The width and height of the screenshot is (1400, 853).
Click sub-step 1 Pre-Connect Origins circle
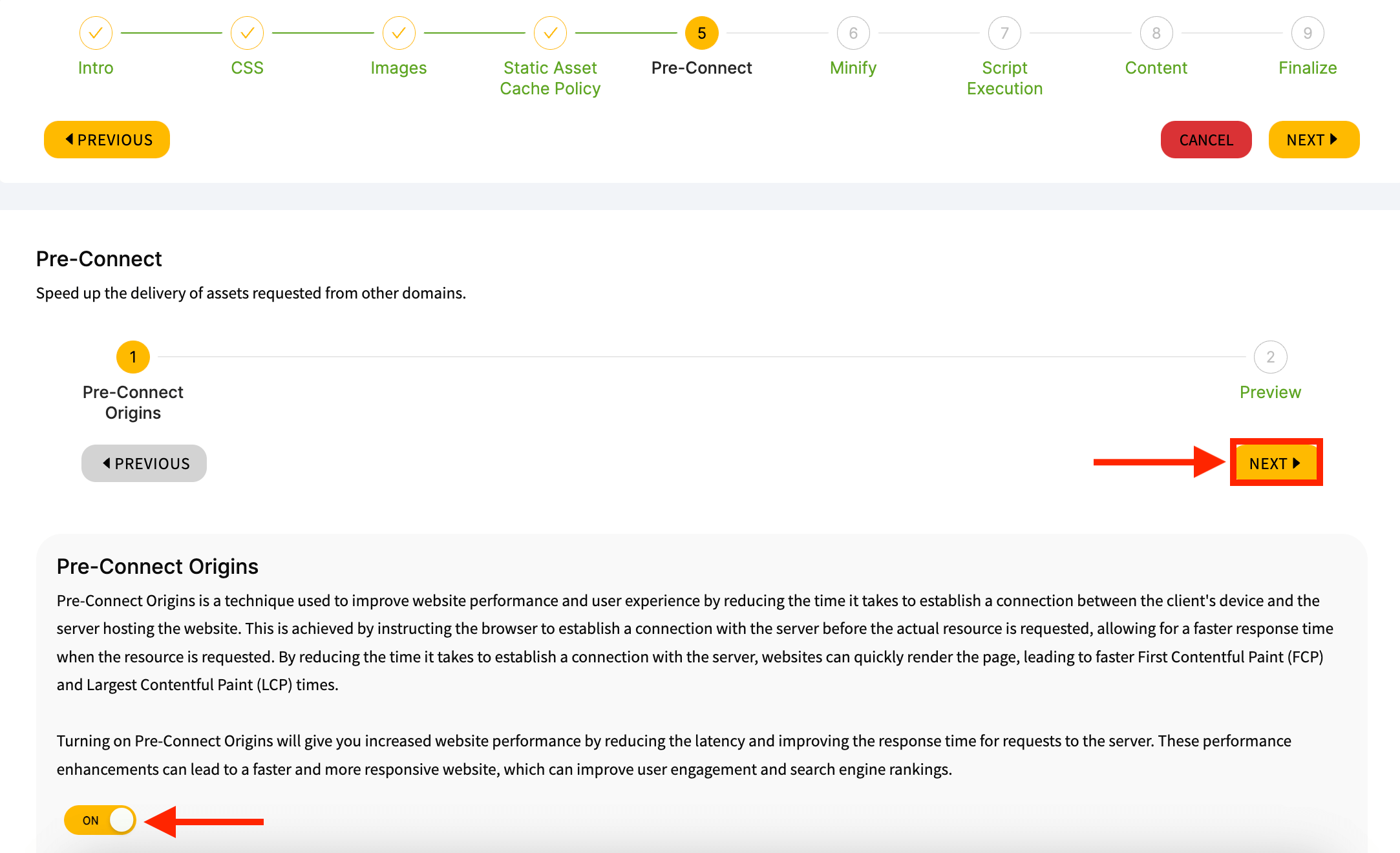pyautogui.click(x=133, y=357)
